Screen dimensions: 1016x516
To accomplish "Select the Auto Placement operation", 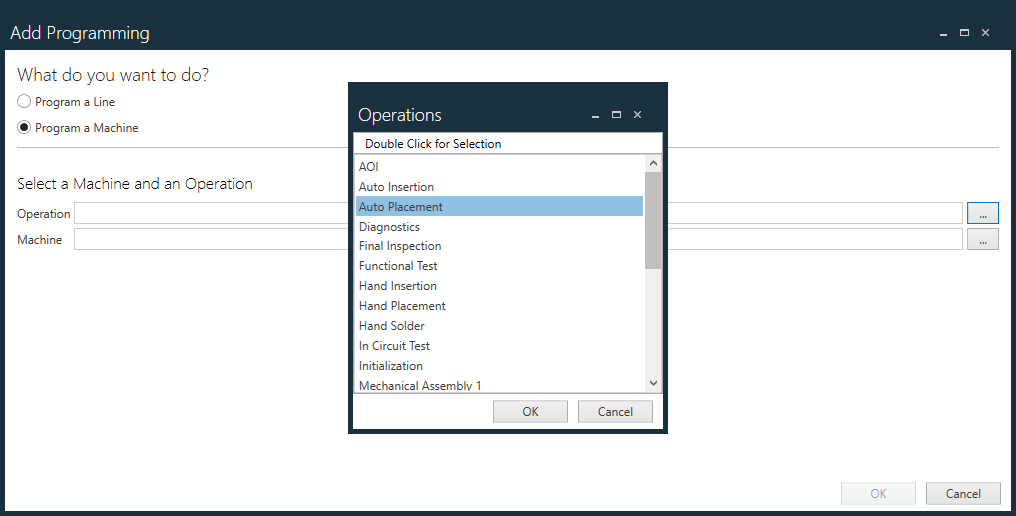I will click(400, 207).
